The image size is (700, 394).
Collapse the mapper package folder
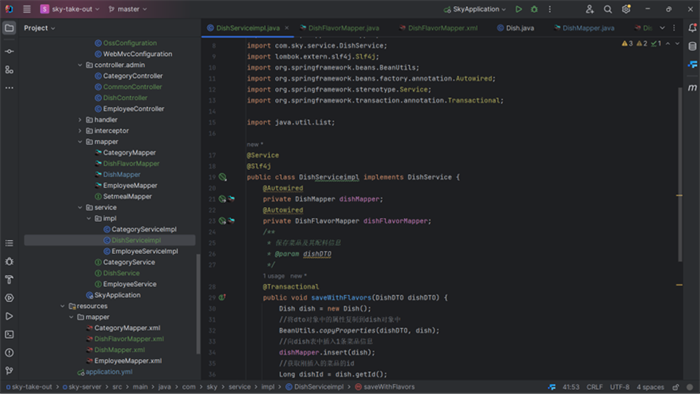point(80,142)
